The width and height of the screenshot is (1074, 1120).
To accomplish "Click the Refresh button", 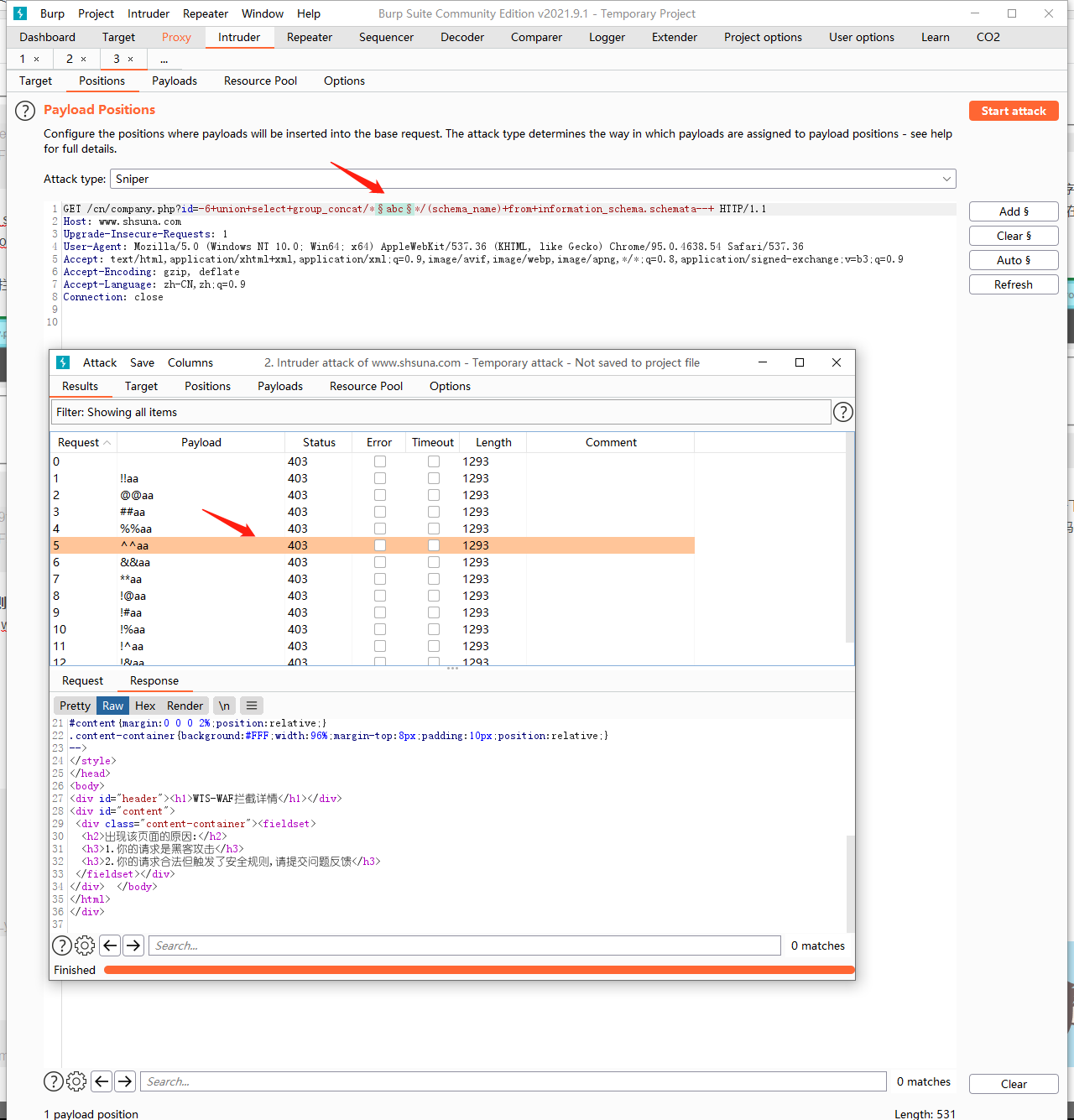I will click(x=1014, y=284).
